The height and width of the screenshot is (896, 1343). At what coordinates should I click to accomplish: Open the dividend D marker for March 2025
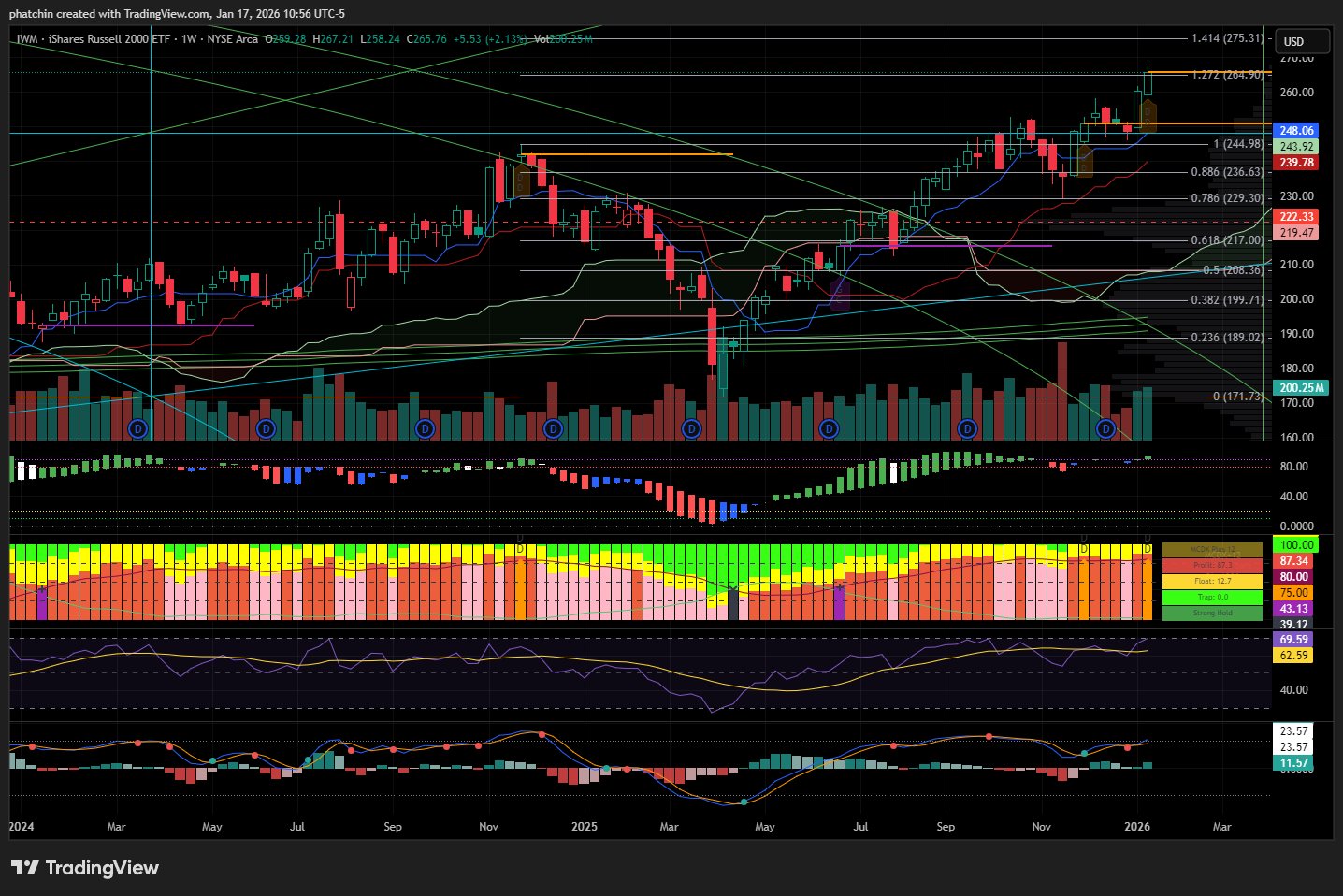click(691, 428)
